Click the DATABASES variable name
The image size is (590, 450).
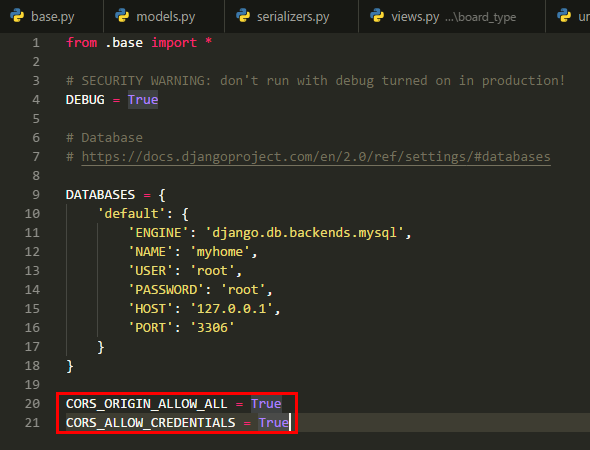[100, 195]
